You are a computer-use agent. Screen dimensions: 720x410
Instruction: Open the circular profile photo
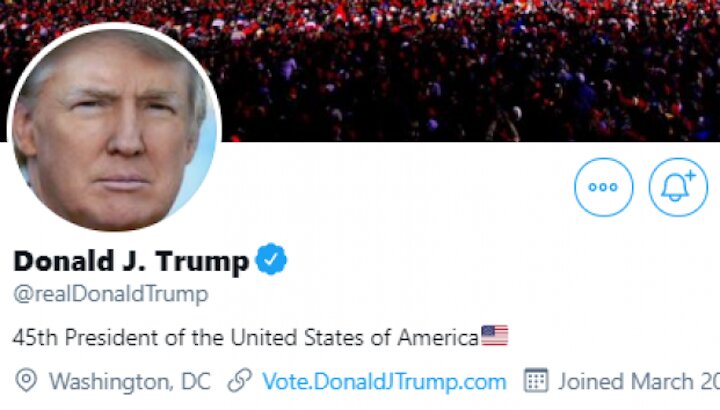114,128
